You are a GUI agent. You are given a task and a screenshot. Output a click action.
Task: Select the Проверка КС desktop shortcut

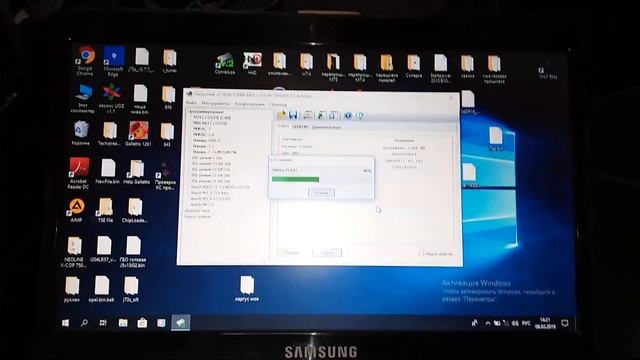pos(165,176)
